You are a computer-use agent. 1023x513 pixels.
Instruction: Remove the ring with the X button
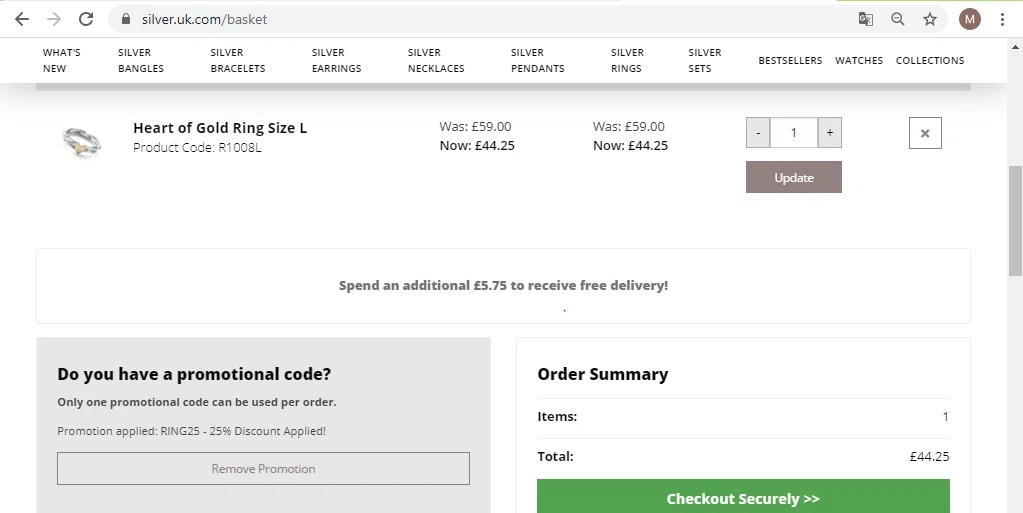click(x=925, y=133)
